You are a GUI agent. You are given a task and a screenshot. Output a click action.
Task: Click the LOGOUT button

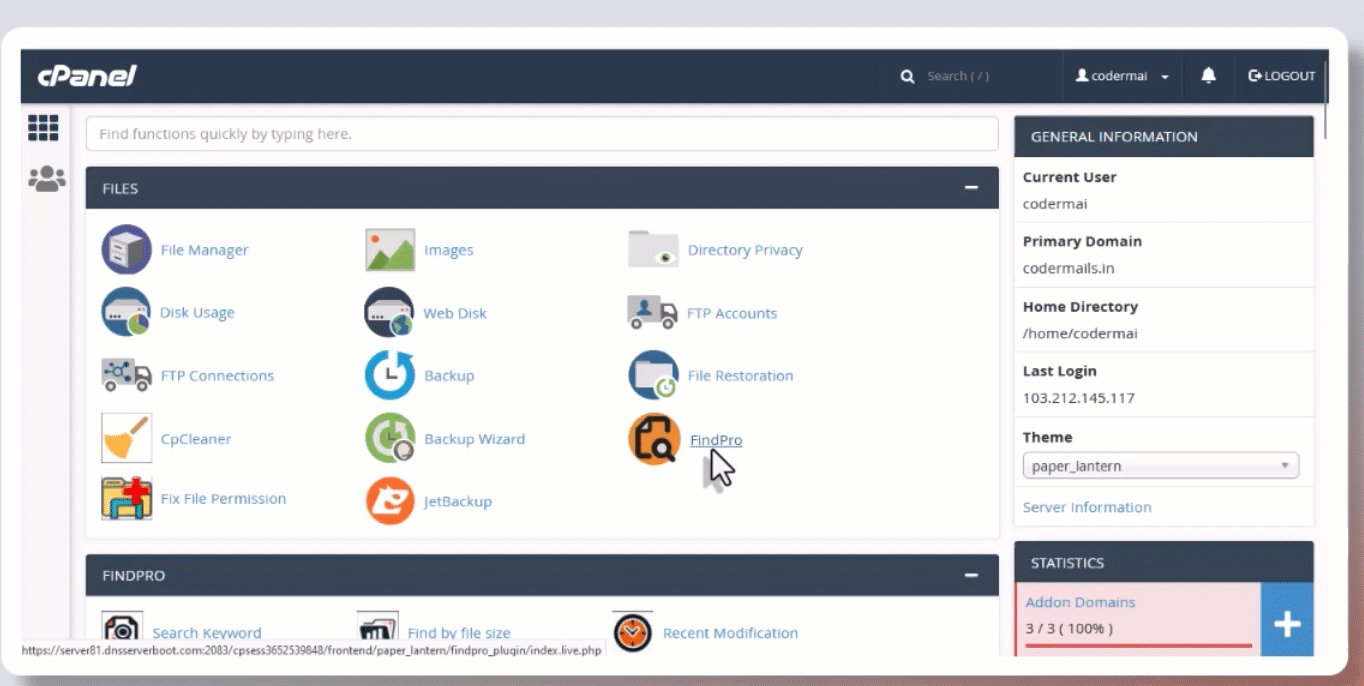1282,76
